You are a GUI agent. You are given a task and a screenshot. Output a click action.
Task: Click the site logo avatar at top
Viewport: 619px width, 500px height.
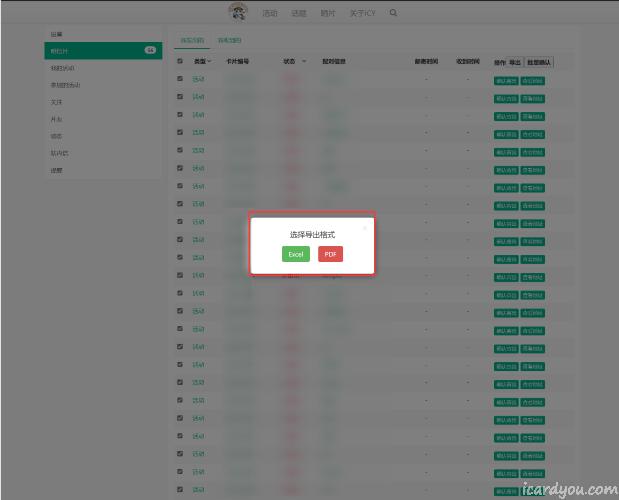pos(238,12)
